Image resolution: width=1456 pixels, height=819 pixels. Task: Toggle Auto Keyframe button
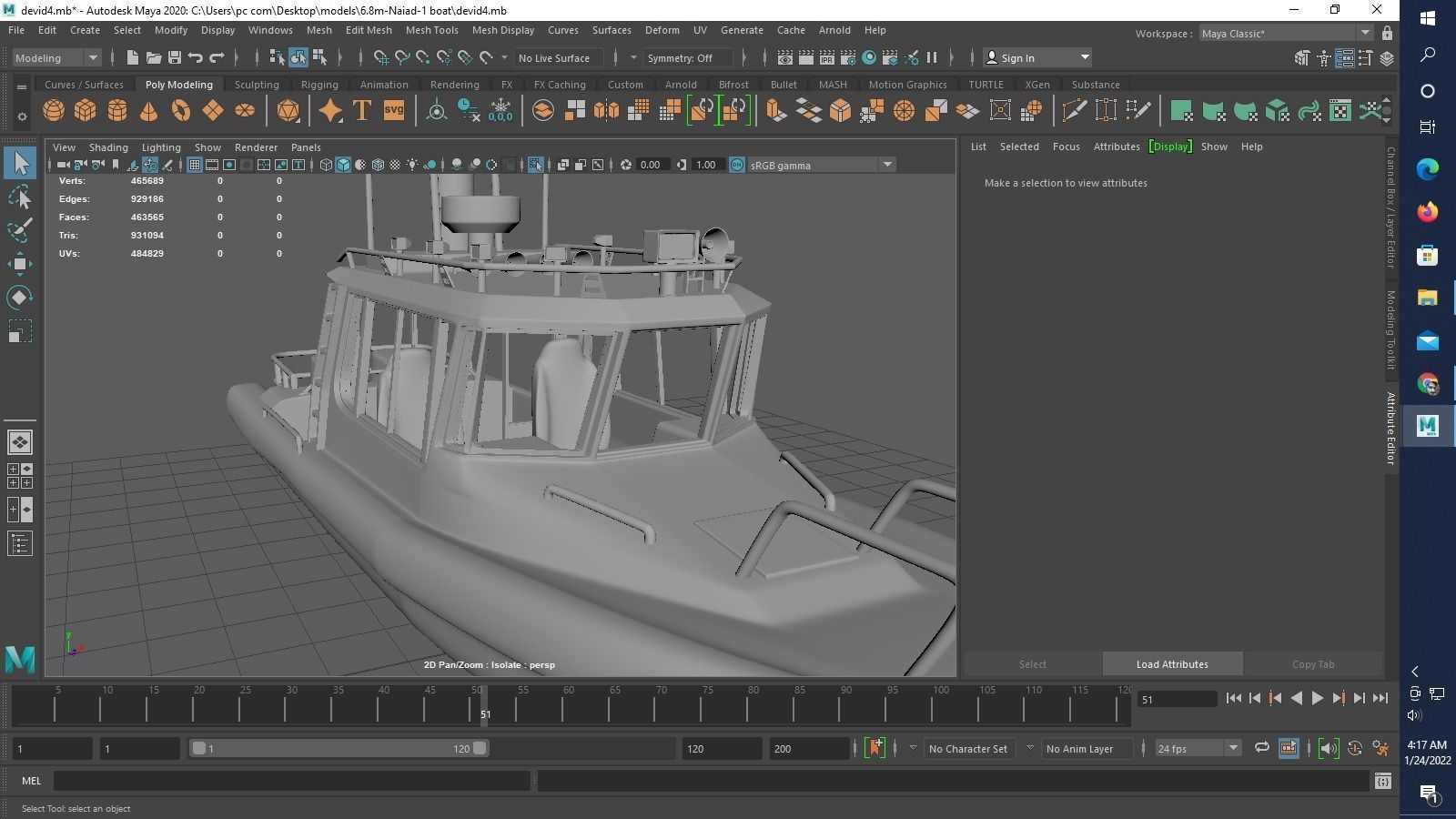click(1355, 748)
